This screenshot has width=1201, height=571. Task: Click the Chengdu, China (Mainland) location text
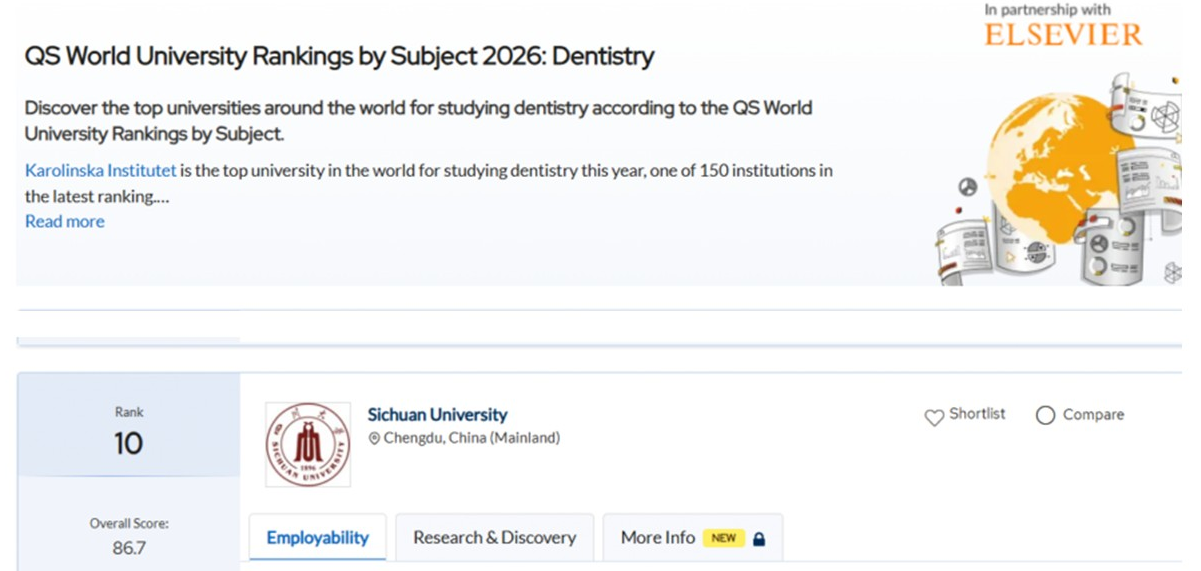tap(471, 439)
